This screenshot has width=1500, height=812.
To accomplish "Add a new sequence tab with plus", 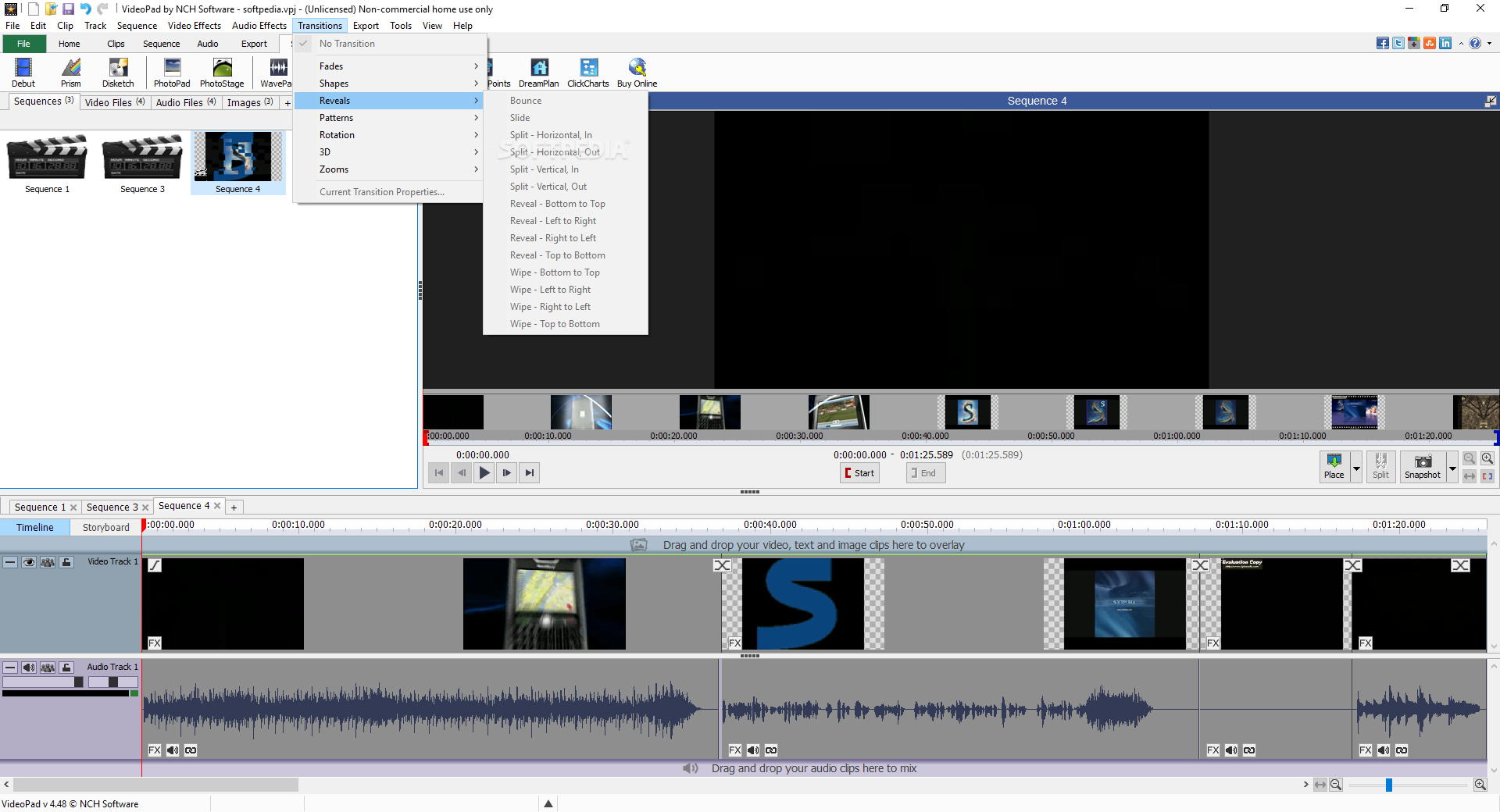I will click(234, 507).
